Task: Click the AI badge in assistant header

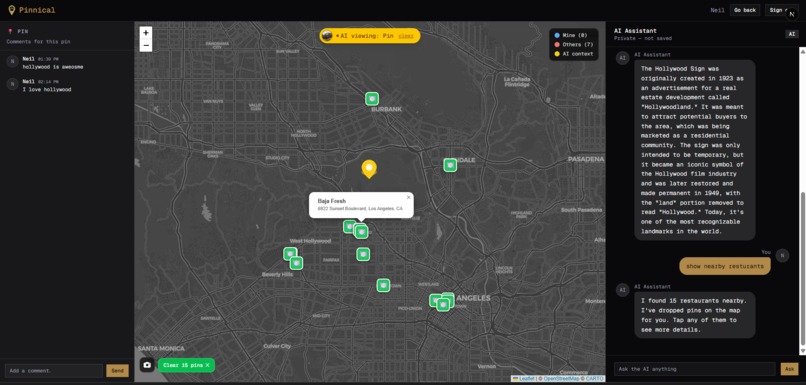Action: [x=792, y=34]
